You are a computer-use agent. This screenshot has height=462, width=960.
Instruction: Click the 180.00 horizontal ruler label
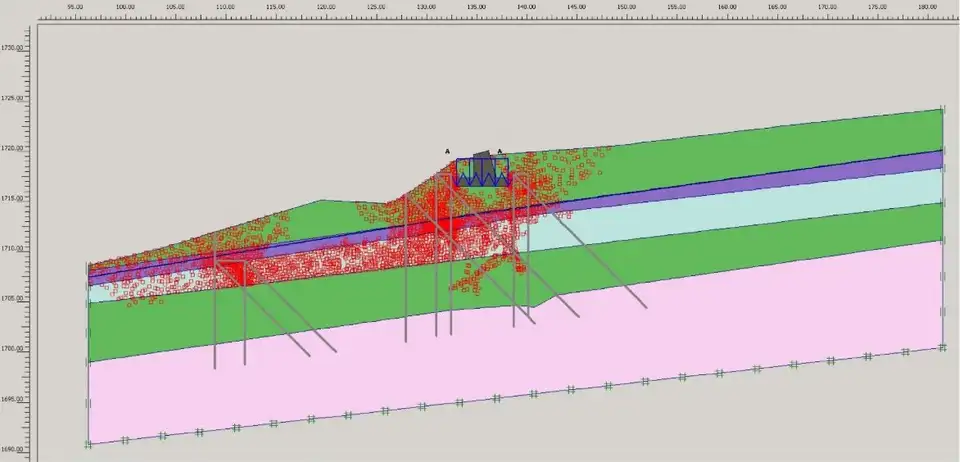coord(928,6)
